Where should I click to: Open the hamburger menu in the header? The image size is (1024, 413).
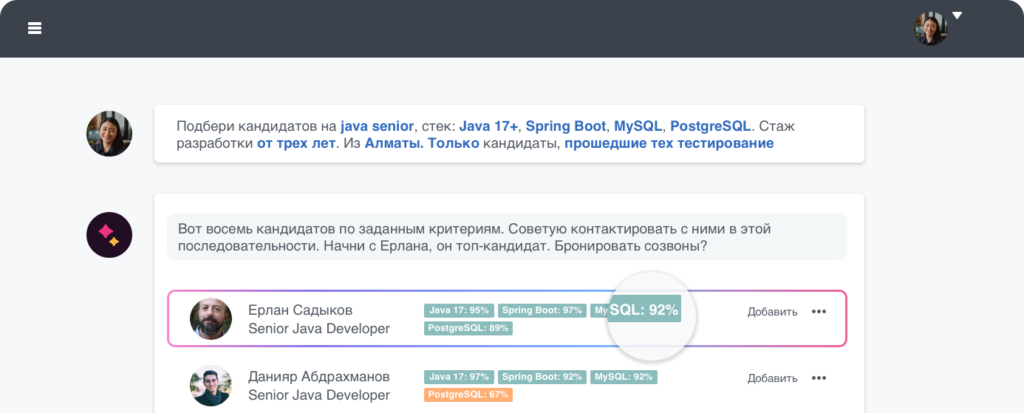tap(35, 28)
